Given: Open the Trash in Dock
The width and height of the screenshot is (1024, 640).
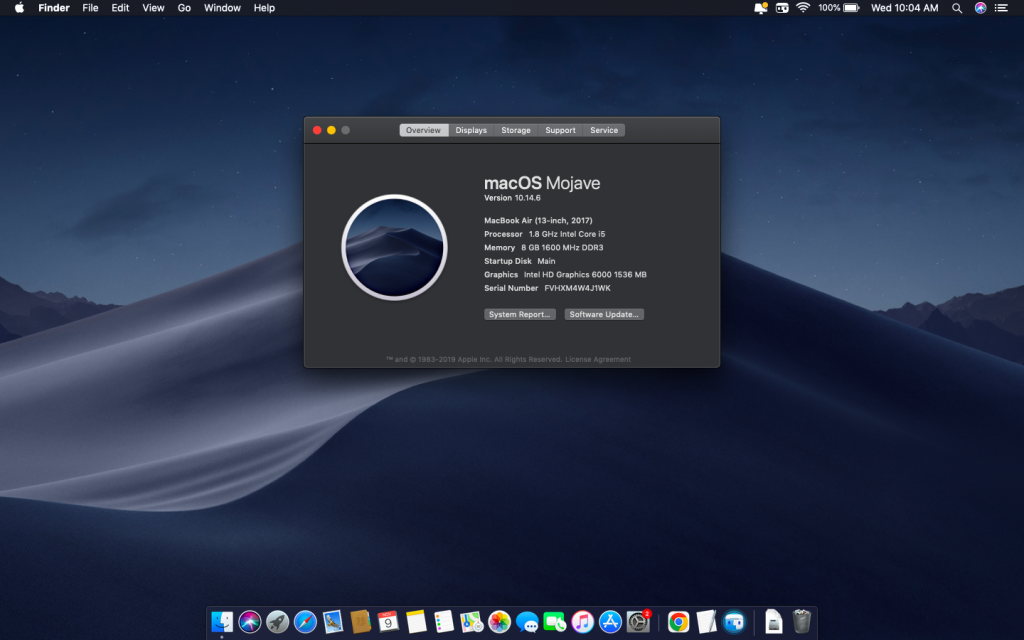Looking at the screenshot, I should (801, 622).
